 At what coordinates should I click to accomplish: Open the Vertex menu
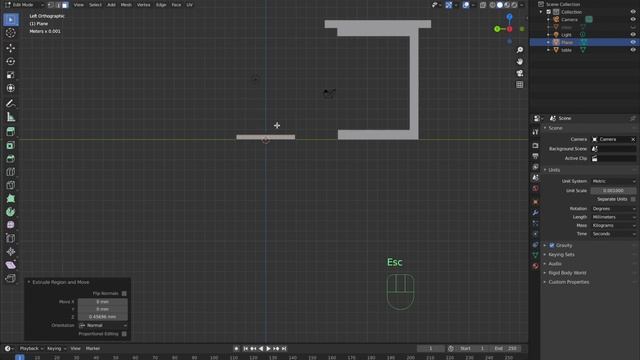click(x=143, y=5)
